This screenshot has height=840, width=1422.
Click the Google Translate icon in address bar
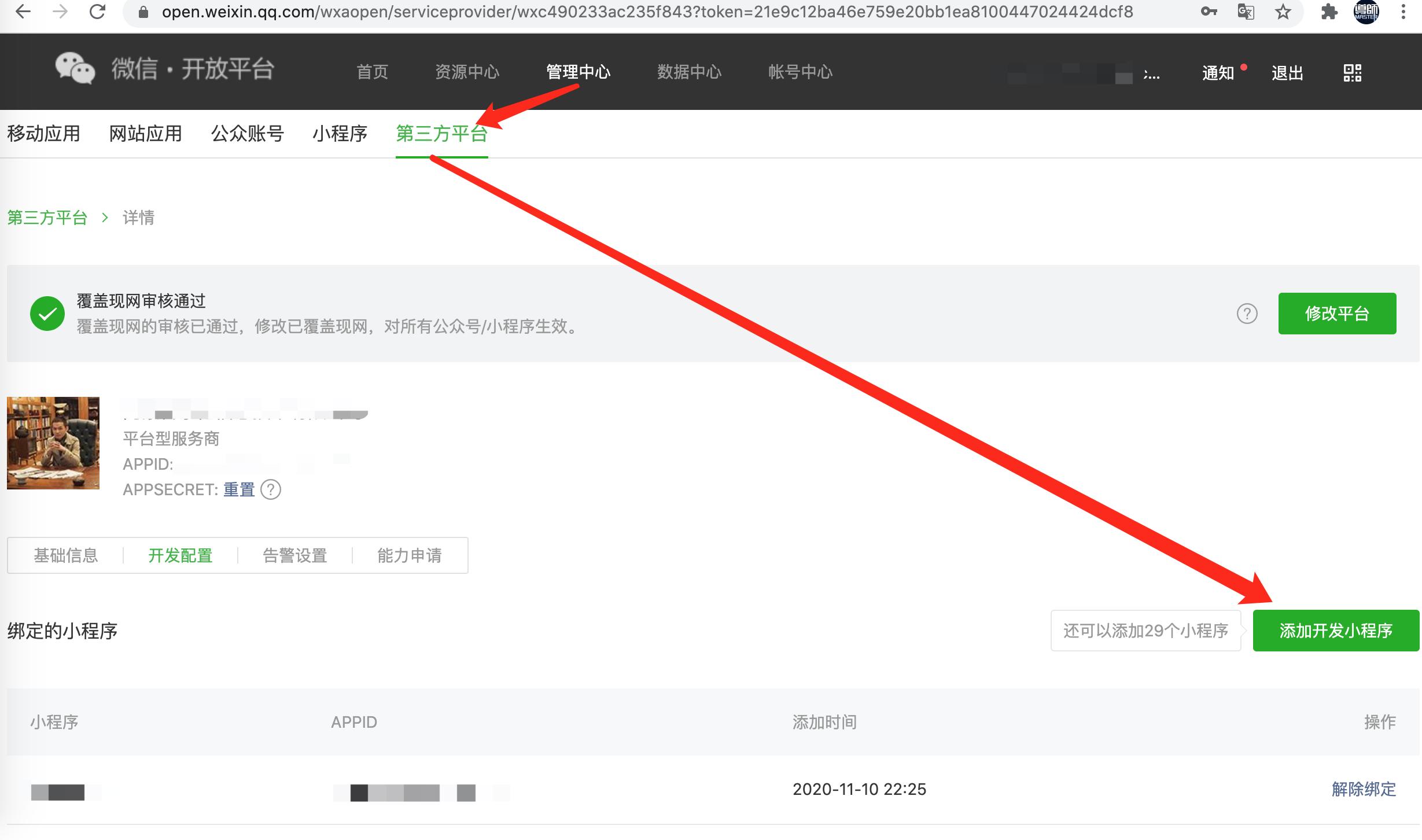[1245, 12]
